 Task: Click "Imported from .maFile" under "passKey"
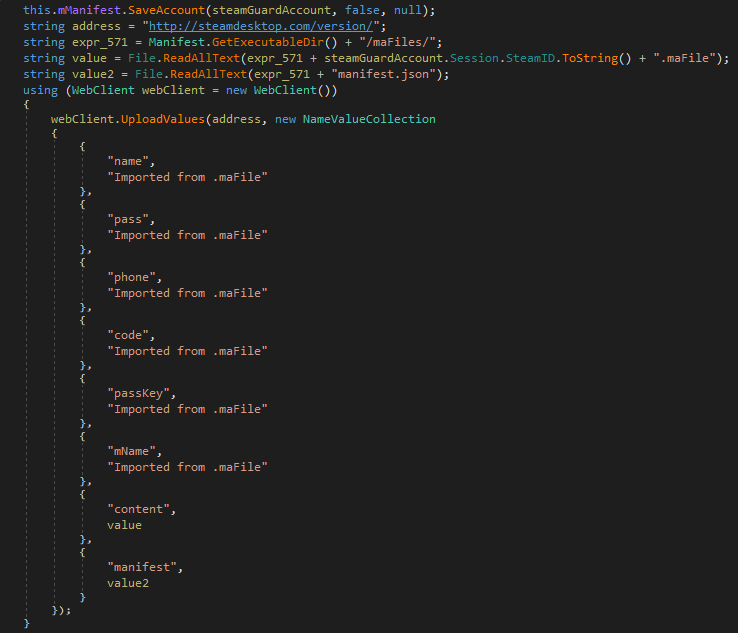click(187, 409)
